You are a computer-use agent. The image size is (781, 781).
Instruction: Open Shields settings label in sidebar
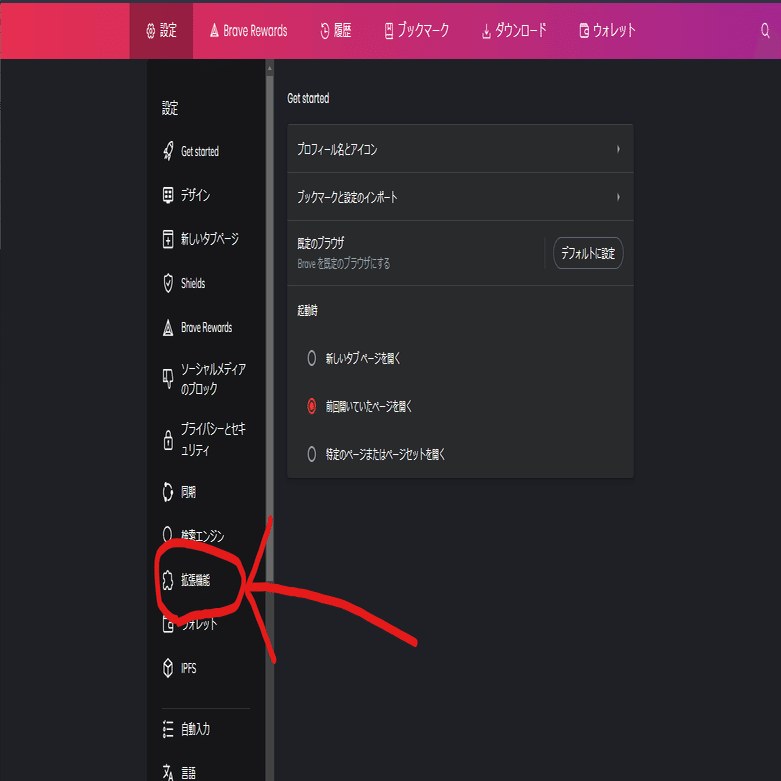193,283
